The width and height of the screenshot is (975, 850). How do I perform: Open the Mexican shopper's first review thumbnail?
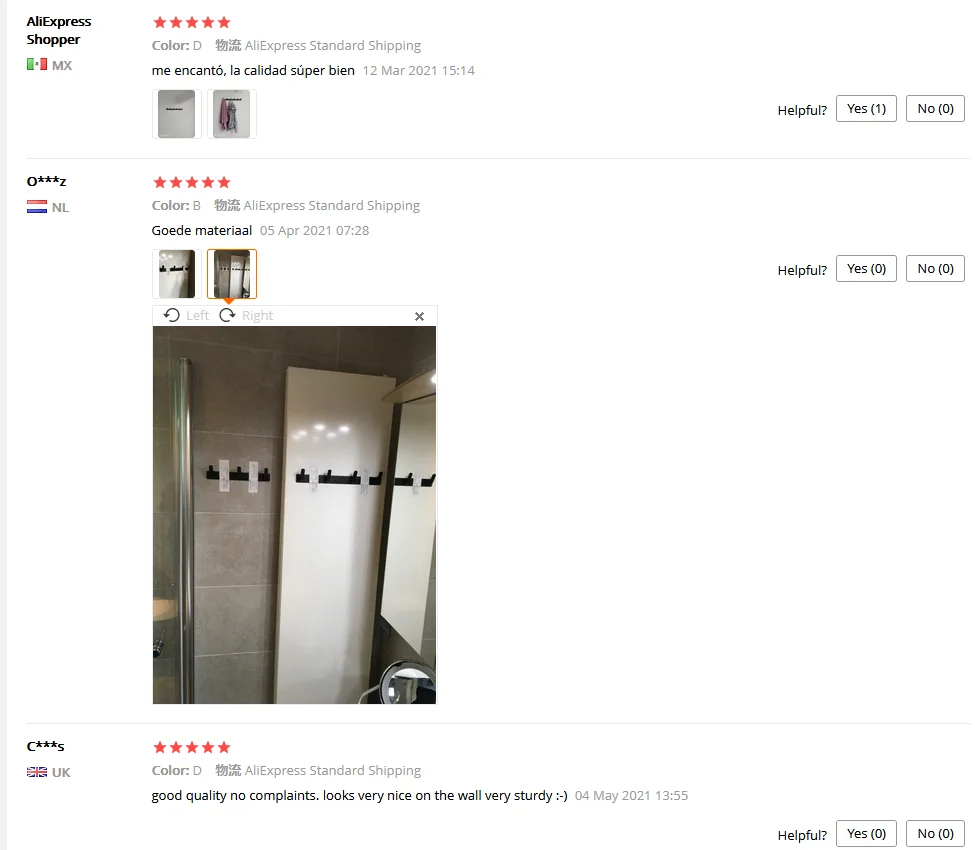(177, 114)
